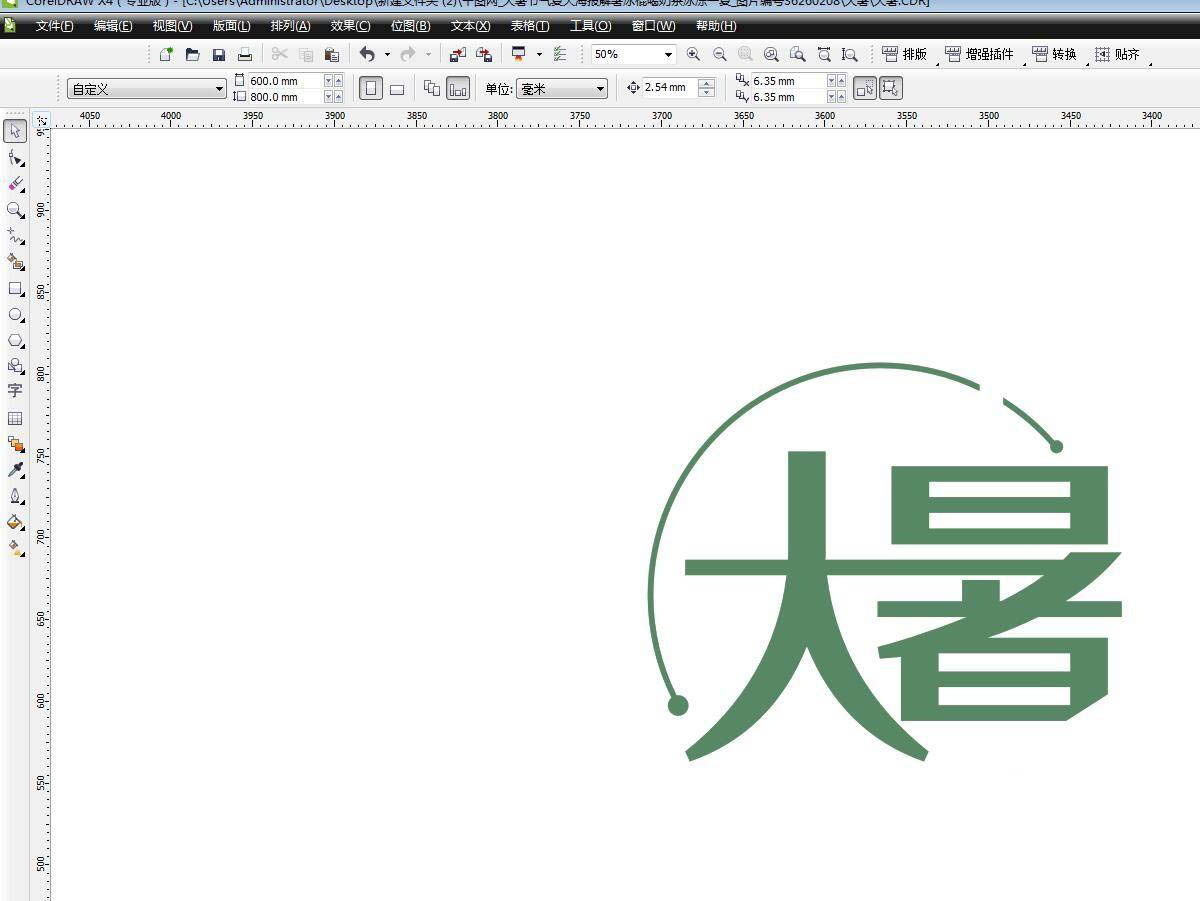Open a file using the Open folder icon
The image size is (1200, 901).
tap(192, 54)
